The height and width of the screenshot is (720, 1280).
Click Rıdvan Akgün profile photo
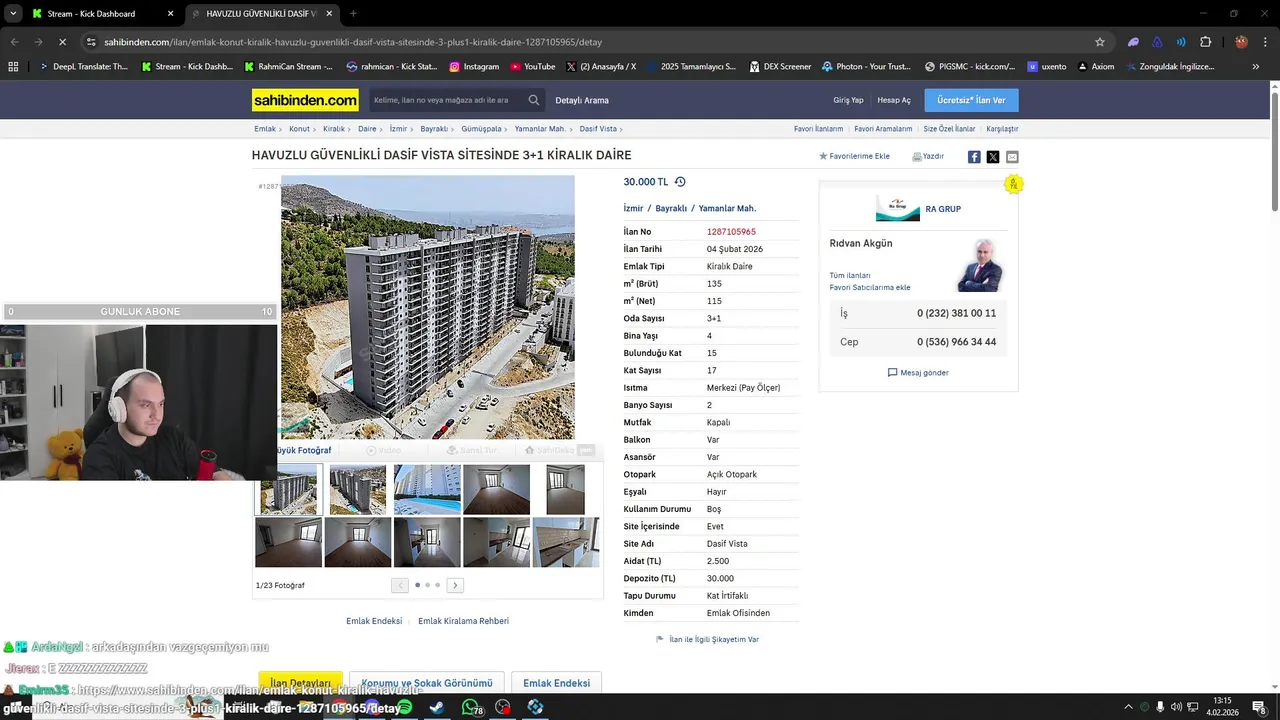(x=980, y=265)
